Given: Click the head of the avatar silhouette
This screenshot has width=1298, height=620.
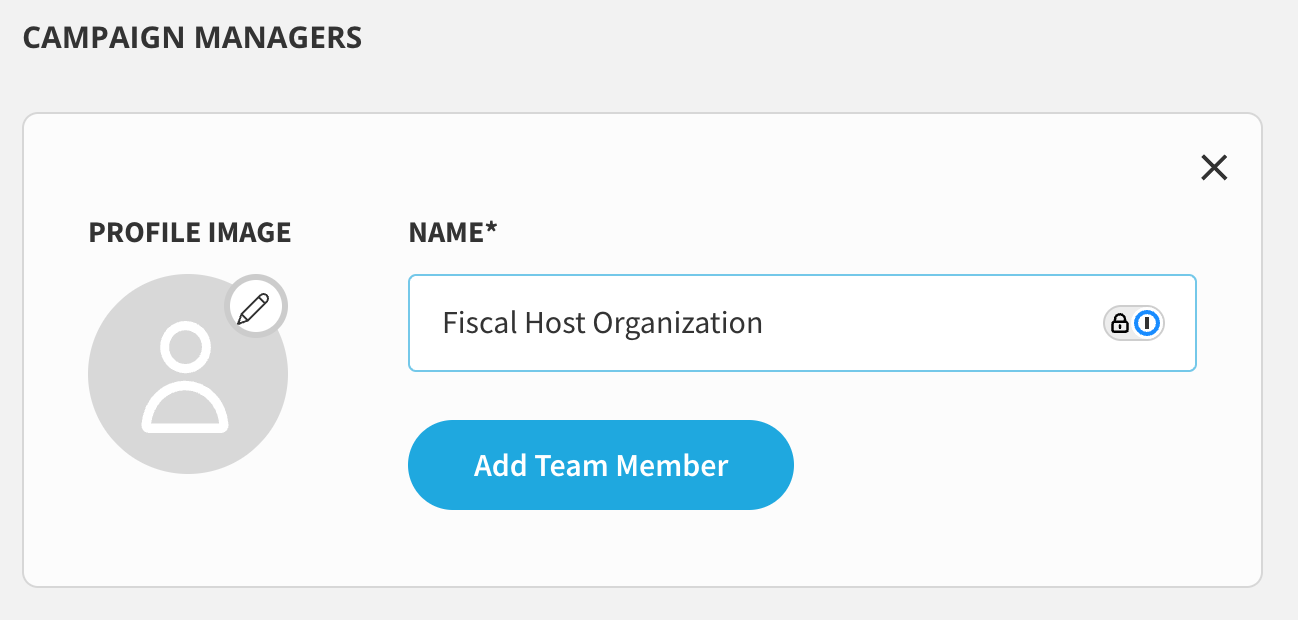Looking at the screenshot, I should point(185,346).
